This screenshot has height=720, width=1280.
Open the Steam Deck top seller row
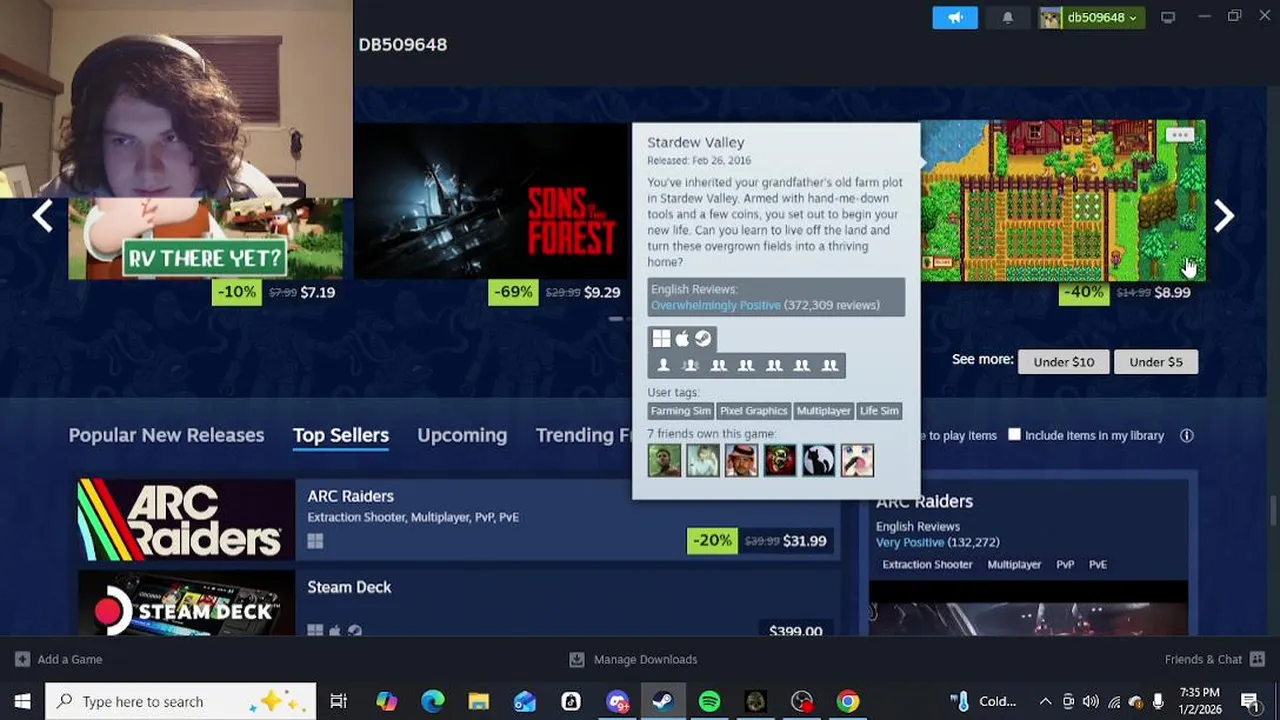pos(459,603)
